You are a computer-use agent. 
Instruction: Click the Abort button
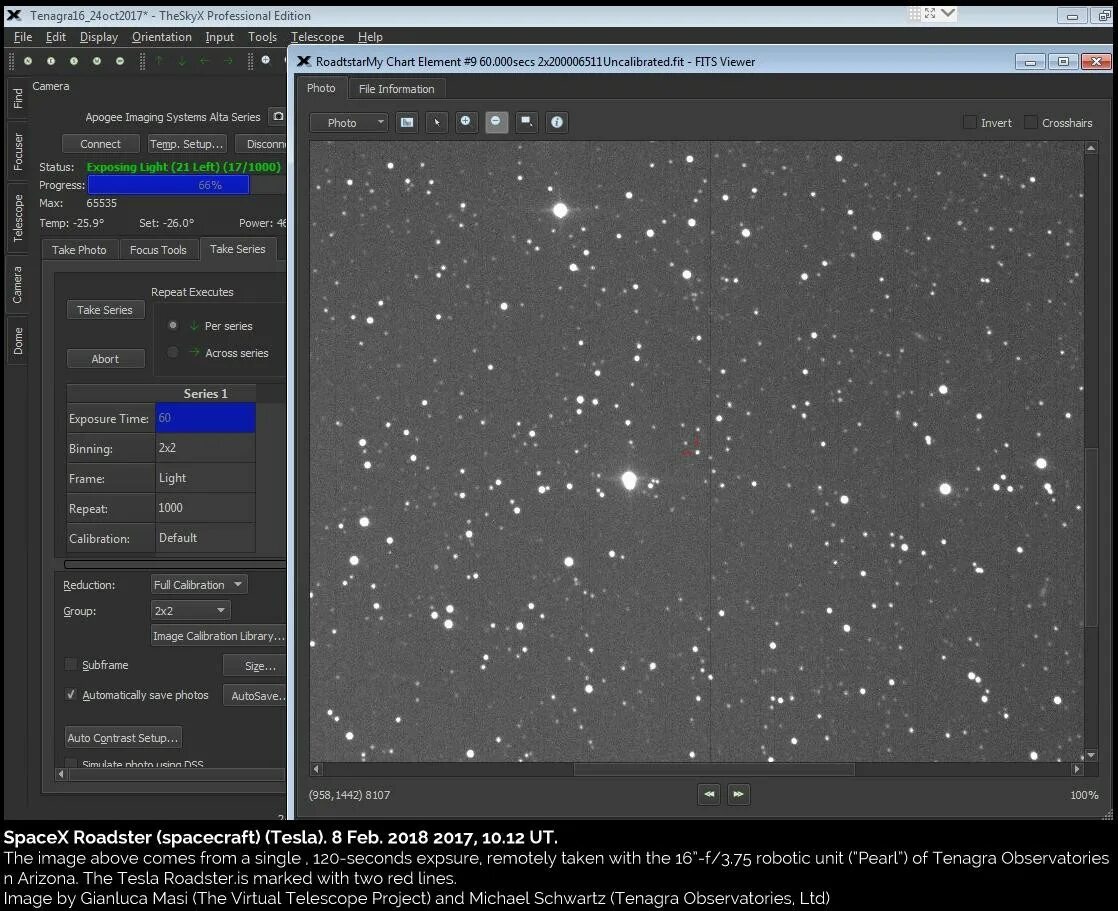pyautogui.click(x=106, y=359)
